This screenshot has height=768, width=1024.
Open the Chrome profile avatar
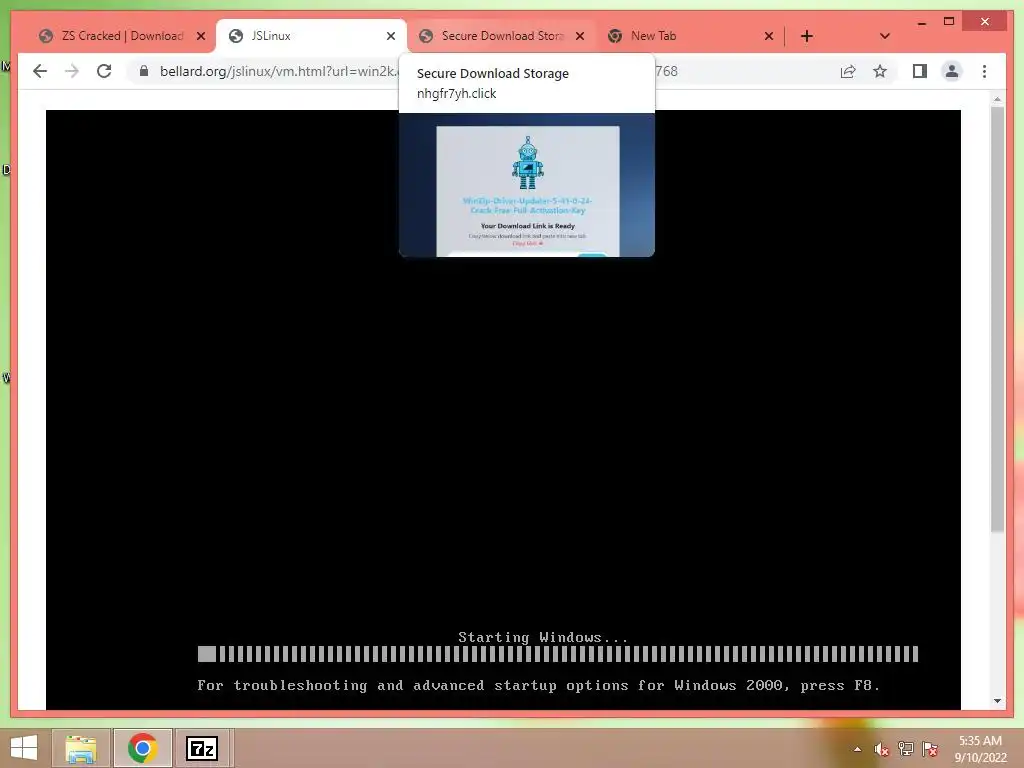[952, 71]
